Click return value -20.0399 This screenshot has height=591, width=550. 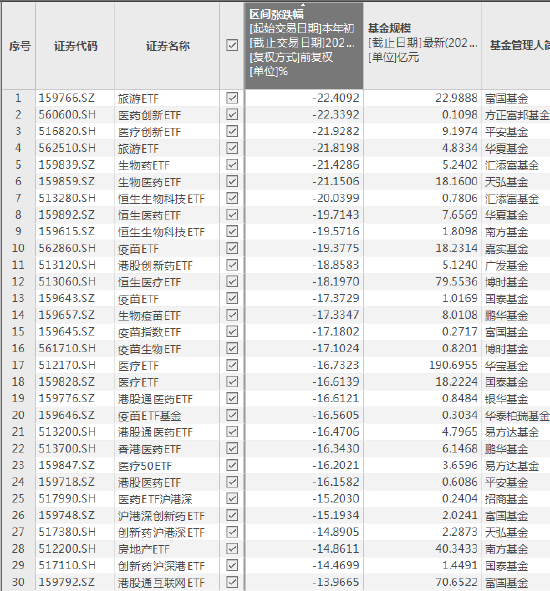(336, 198)
